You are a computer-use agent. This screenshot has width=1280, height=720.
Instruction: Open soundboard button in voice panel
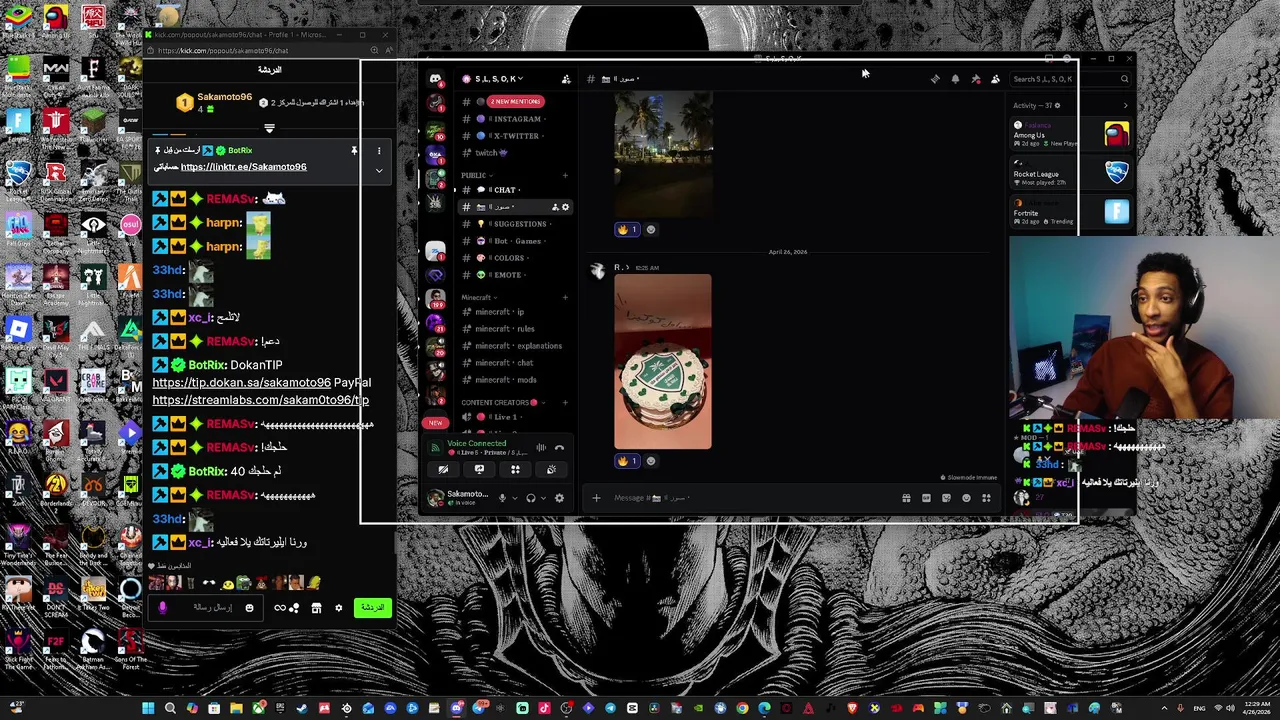[551, 470]
